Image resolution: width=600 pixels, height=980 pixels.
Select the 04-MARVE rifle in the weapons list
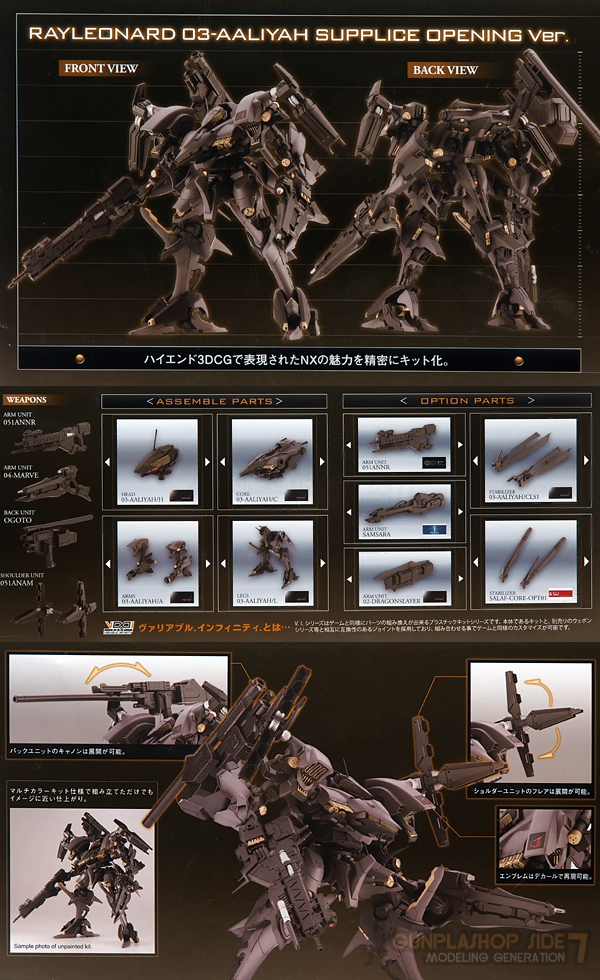54,485
